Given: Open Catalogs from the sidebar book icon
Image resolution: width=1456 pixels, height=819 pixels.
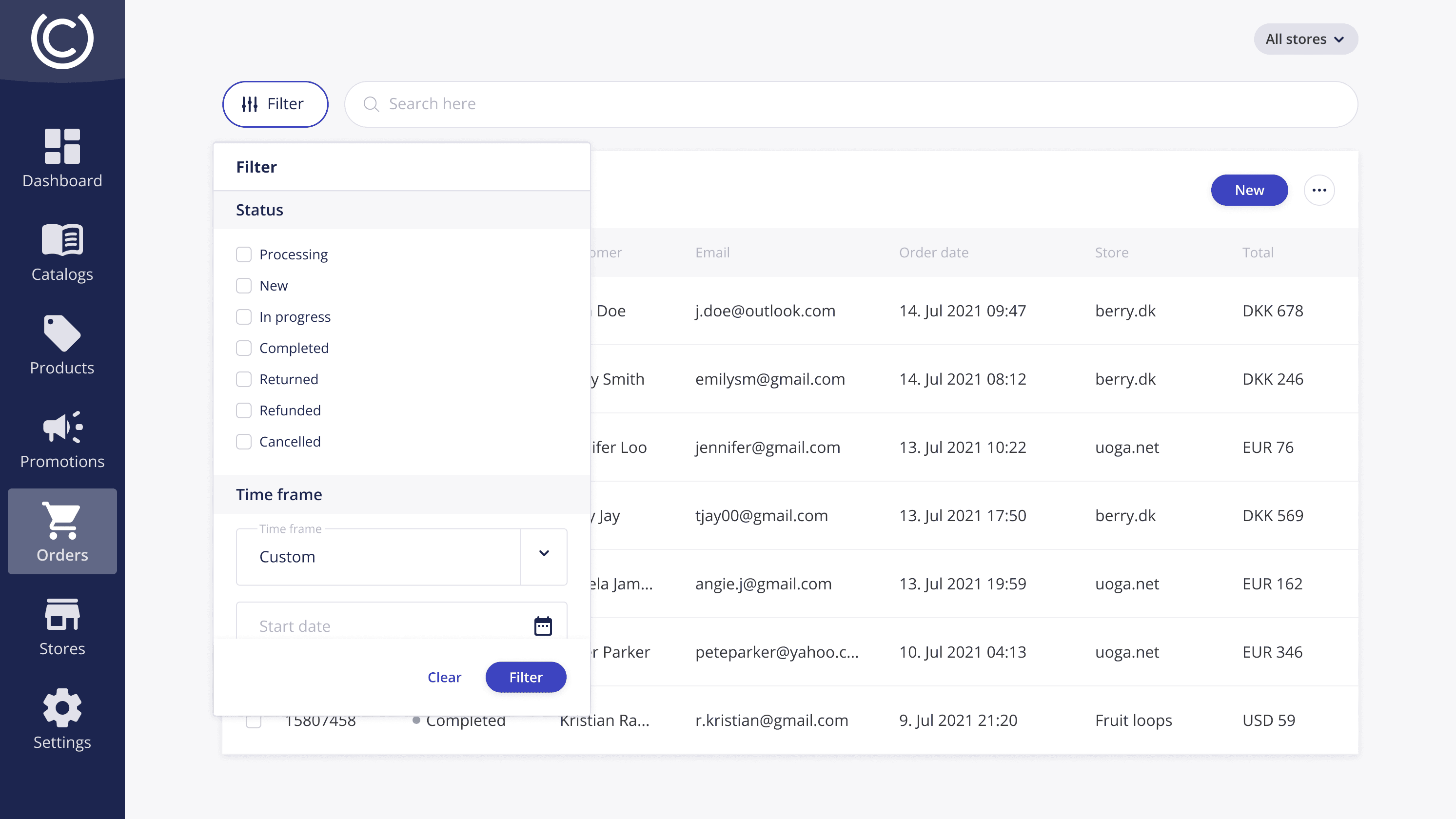Looking at the screenshot, I should (x=62, y=240).
